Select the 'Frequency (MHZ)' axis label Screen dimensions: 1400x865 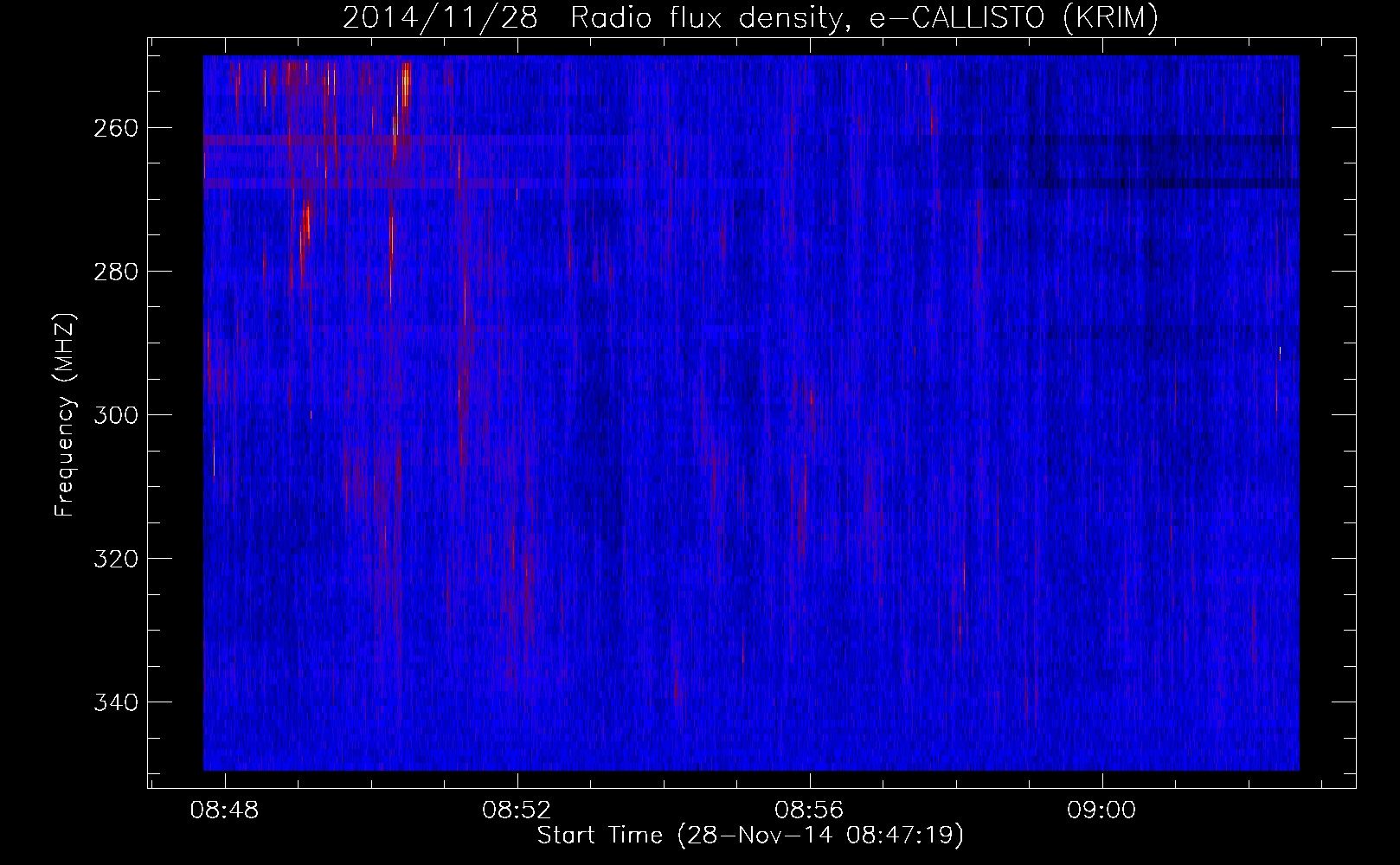coord(65,414)
